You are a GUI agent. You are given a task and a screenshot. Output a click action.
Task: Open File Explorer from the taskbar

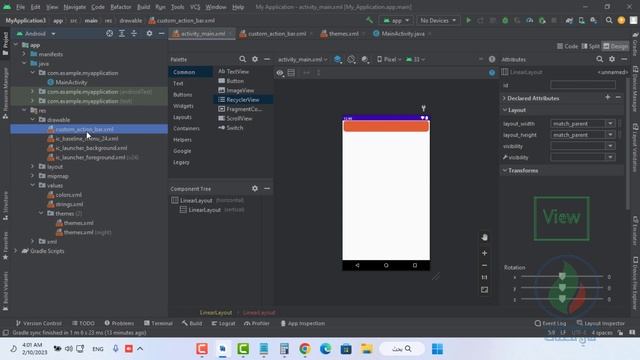pos(367,349)
